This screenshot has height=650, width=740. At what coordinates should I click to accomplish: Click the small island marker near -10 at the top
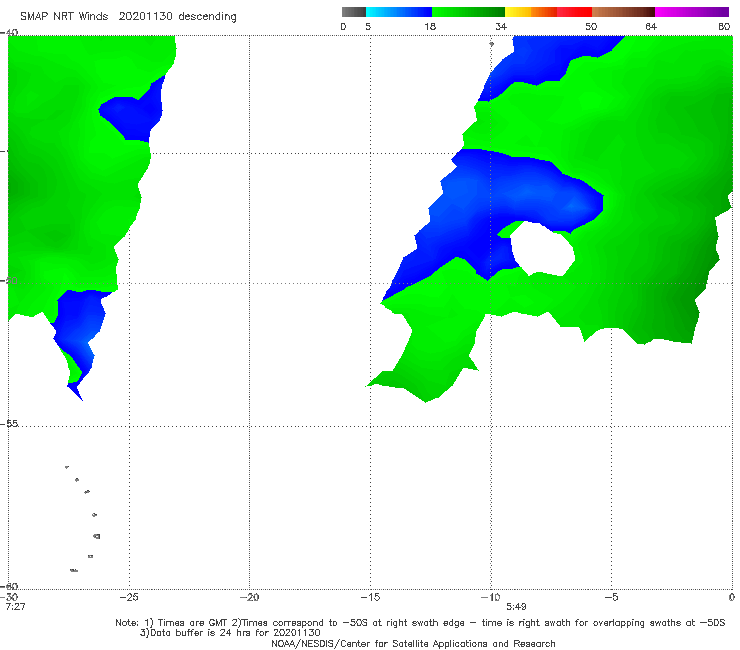tap(491, 44)
